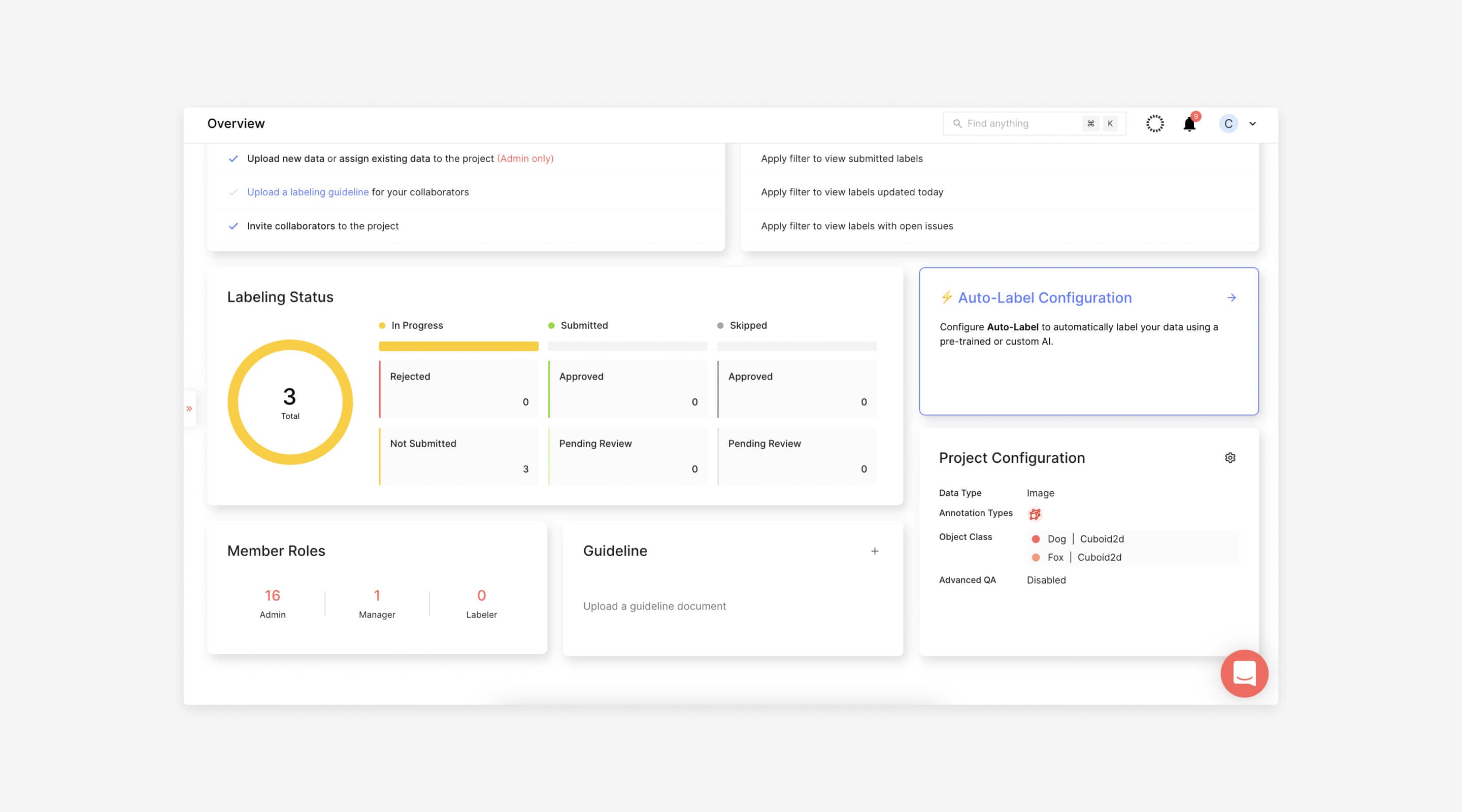Click the Submitted progress bar
Screen dimensions: 1462x812
(628, 346)
